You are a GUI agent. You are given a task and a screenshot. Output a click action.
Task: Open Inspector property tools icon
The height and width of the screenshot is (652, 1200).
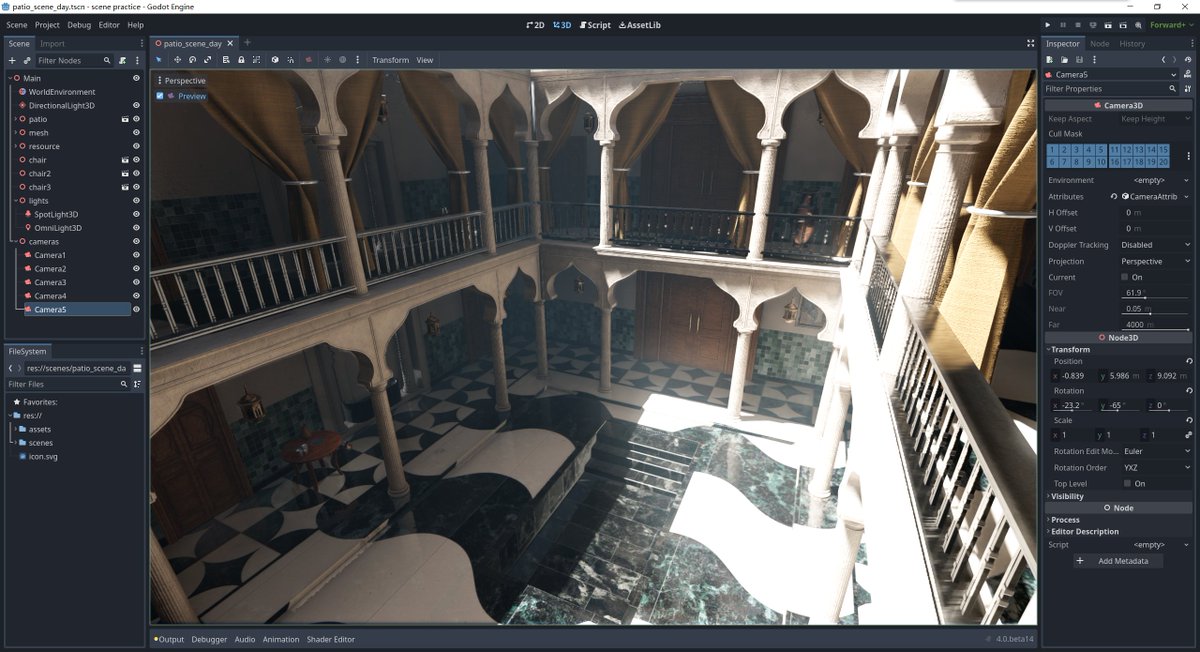click(x=1188, y=89)
